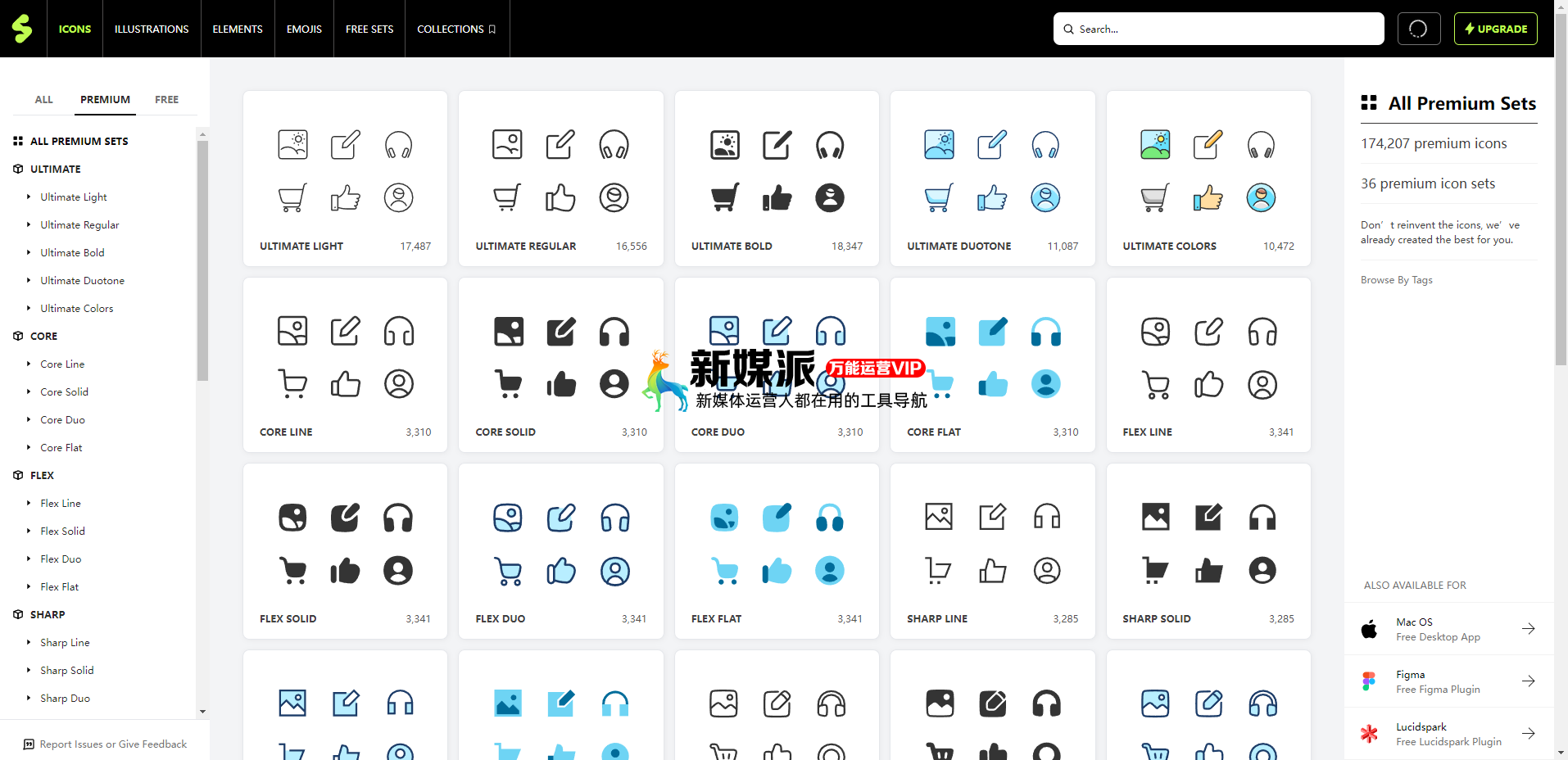Open the Free Sets nav item
This screenshot has width=1568, height=760.
[369, 29]
